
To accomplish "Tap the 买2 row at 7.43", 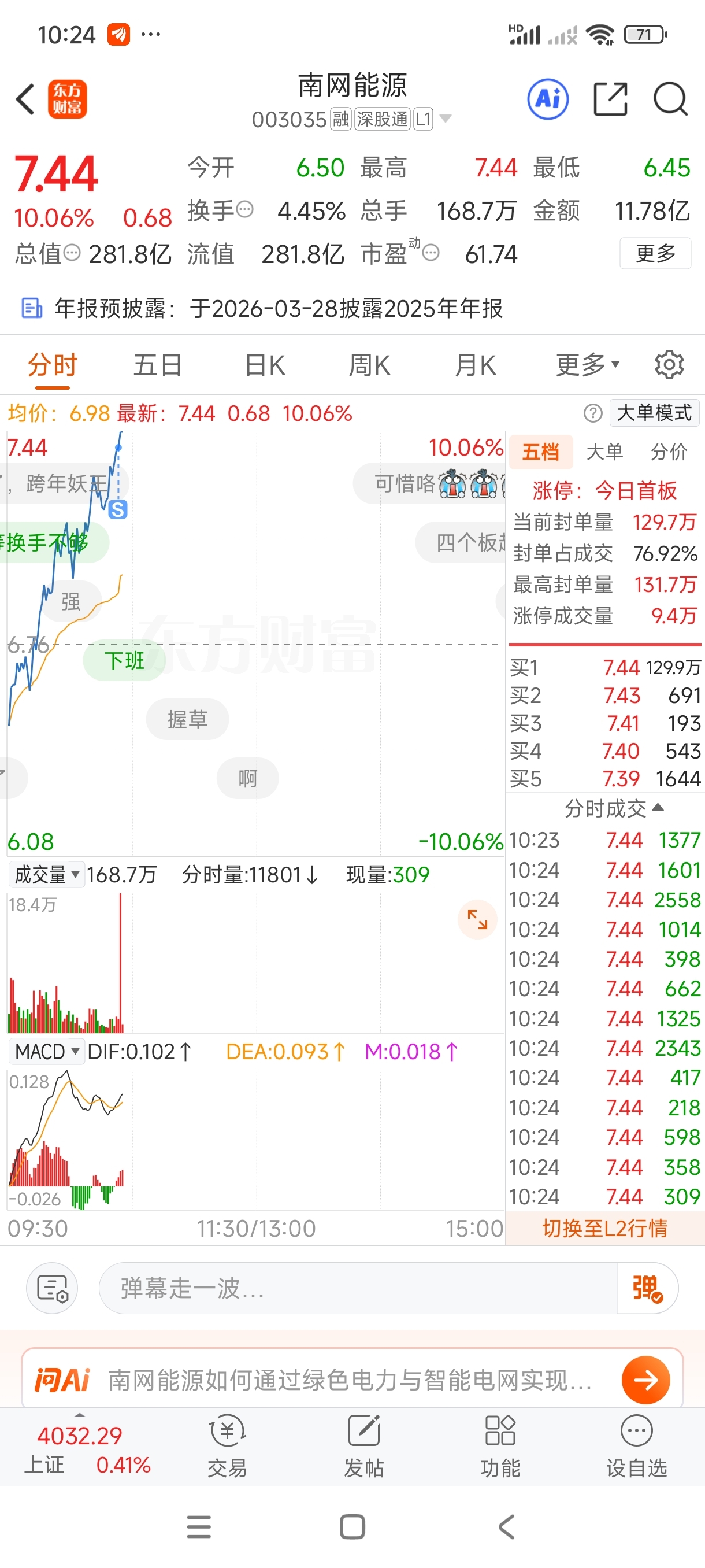I will click(605, 695).
